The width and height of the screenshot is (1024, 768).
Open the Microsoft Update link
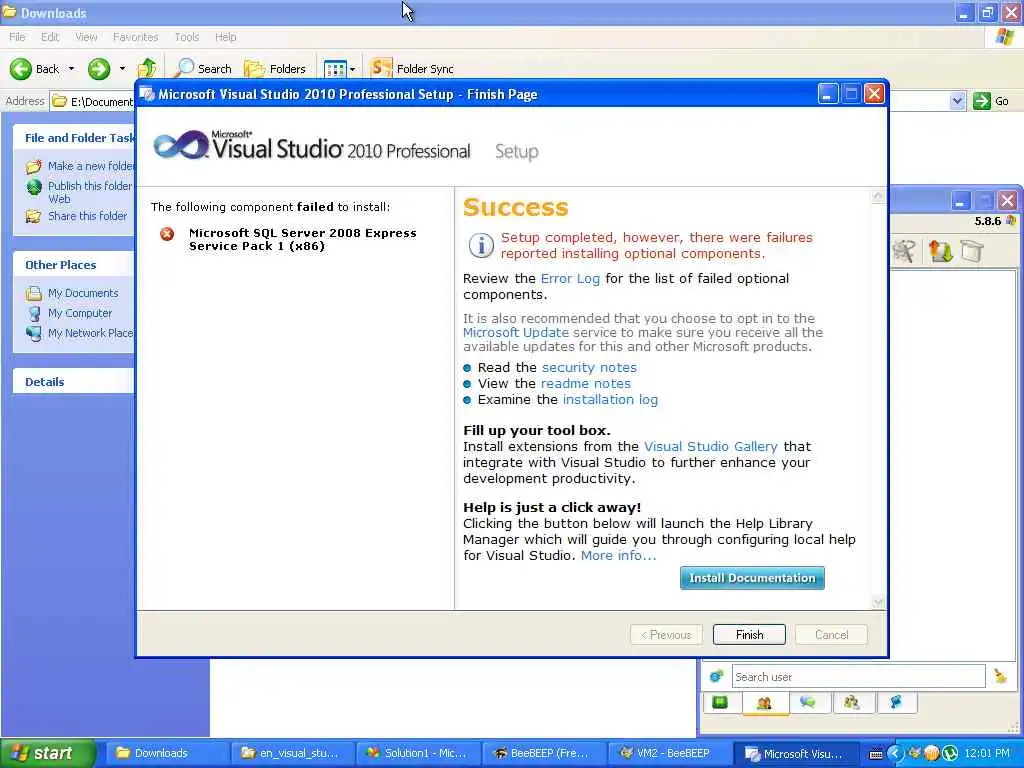(x=515, y=332)
